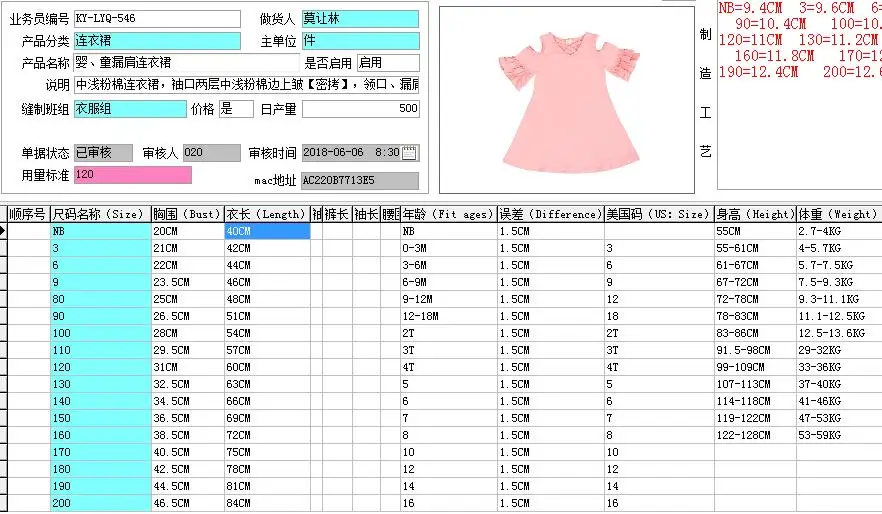
Task: Select the highlighted 40CM length cell
Action: (267, 231)
